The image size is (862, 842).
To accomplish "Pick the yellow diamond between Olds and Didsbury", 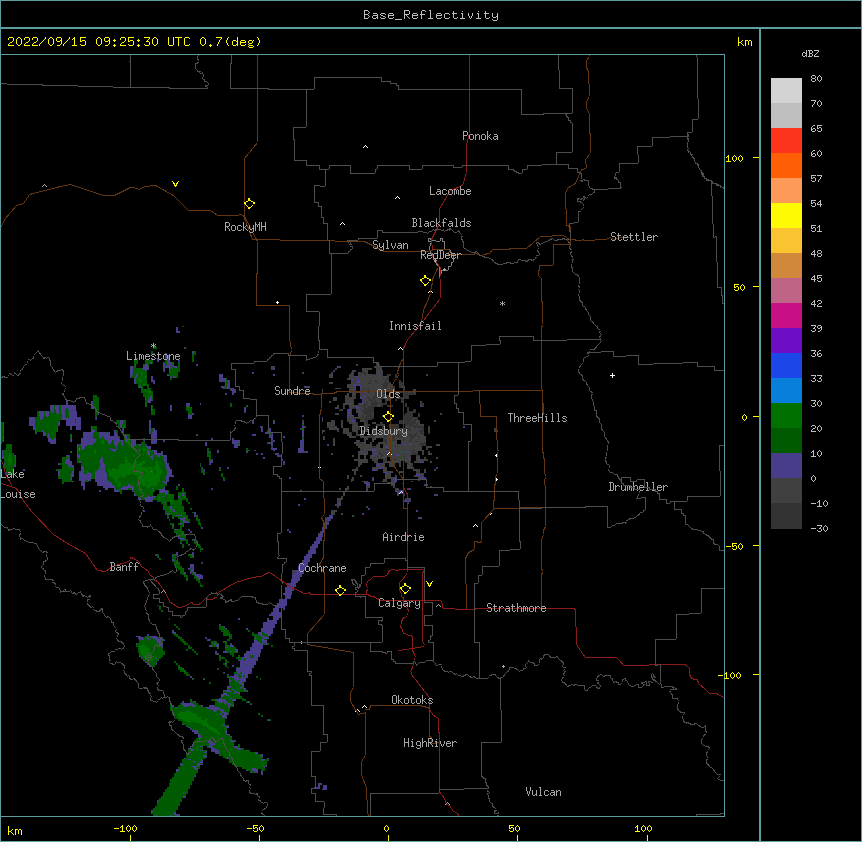I will pyautogui.click(x=388, y=417).
